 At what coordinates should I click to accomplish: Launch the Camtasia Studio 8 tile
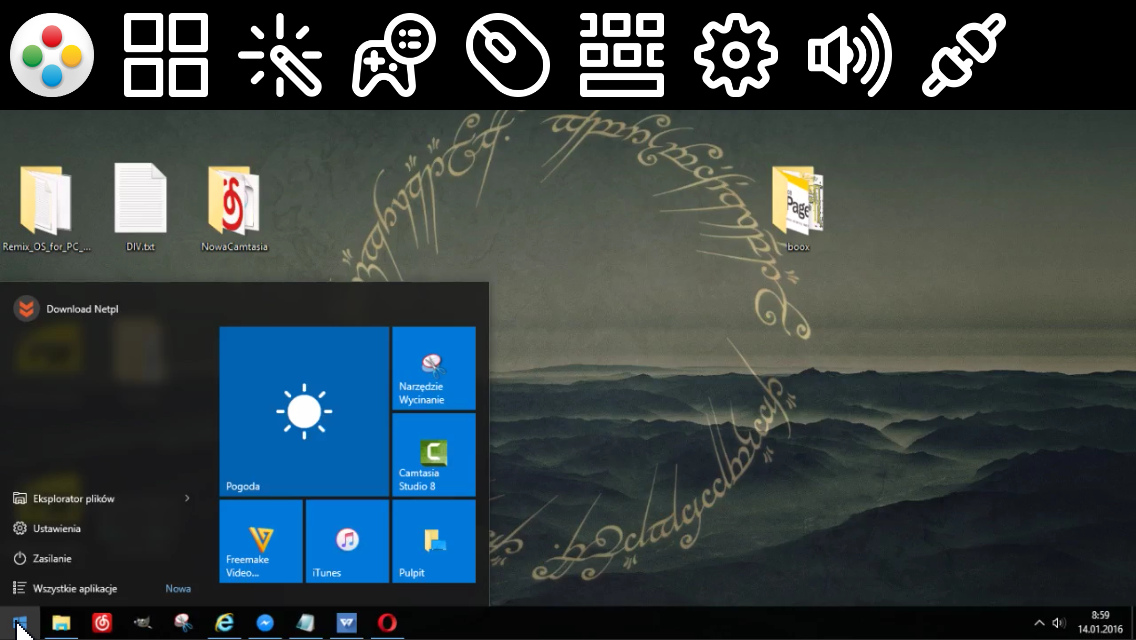[434, 454]
